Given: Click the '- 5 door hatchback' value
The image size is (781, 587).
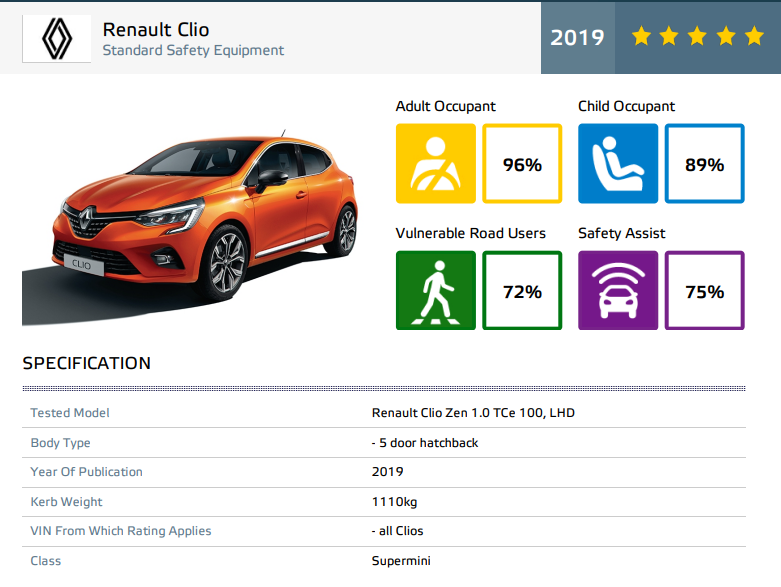Looking at the screenshot, I should [425, 443].
